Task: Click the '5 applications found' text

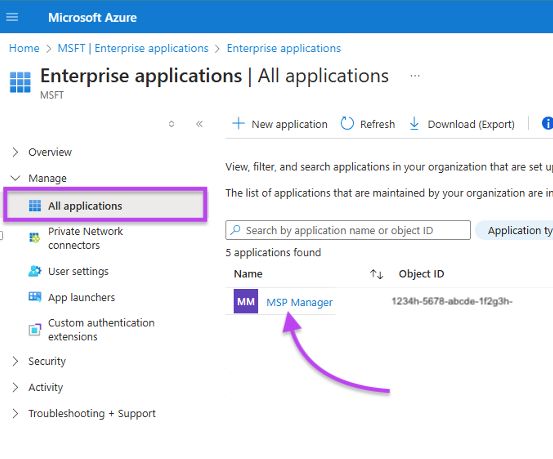Action: pyautogui.click(x=273, y=253)
